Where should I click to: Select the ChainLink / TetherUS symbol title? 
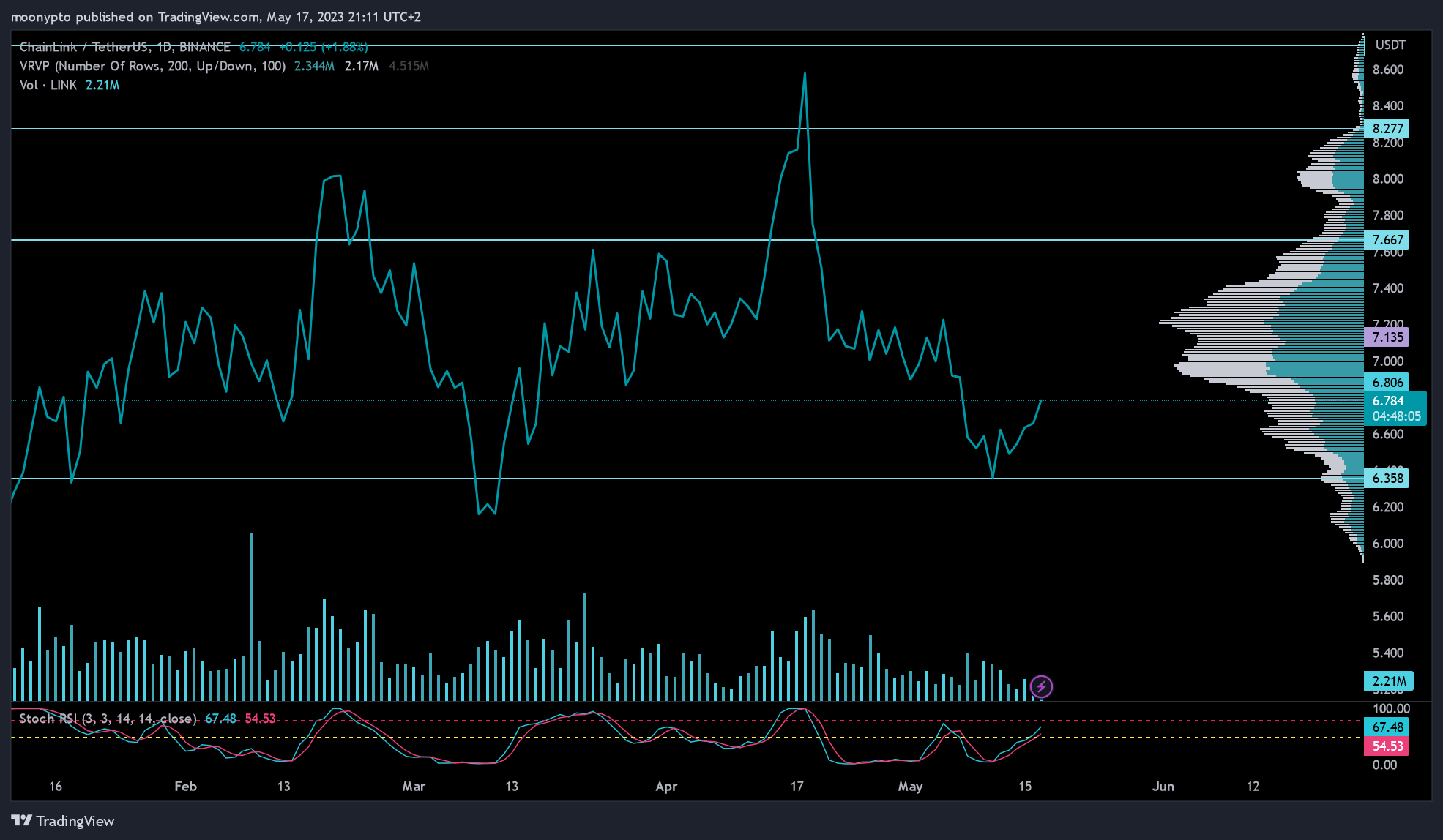(x=124, y=47)
